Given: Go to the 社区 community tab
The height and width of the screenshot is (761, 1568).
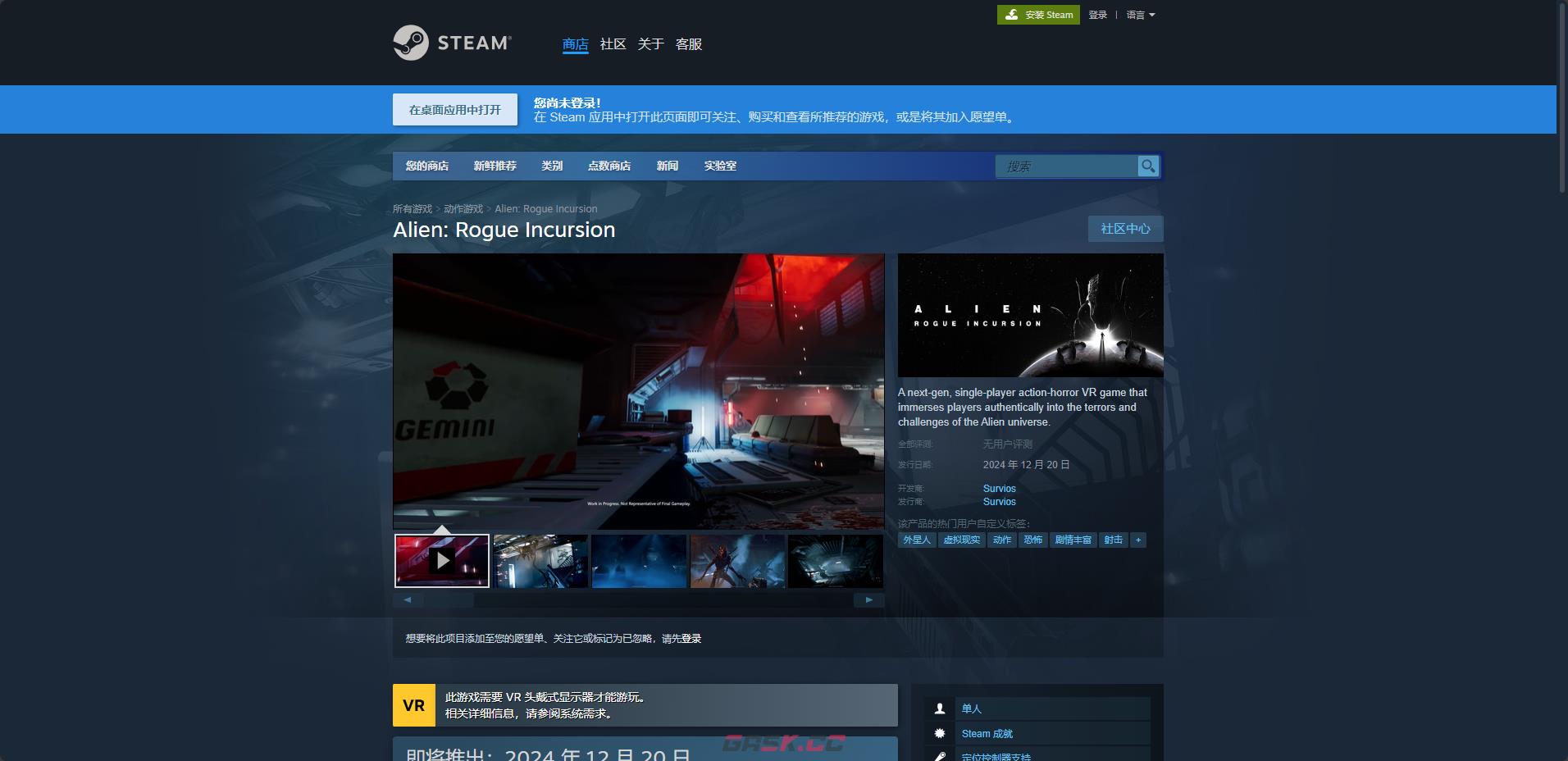Looking at the screenshot, I should click(613, 44).
